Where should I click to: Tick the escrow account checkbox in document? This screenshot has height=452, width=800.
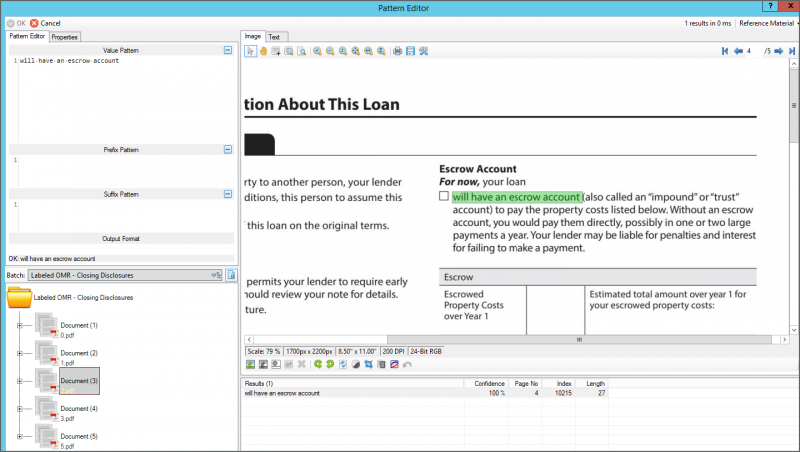coord(444,196)
